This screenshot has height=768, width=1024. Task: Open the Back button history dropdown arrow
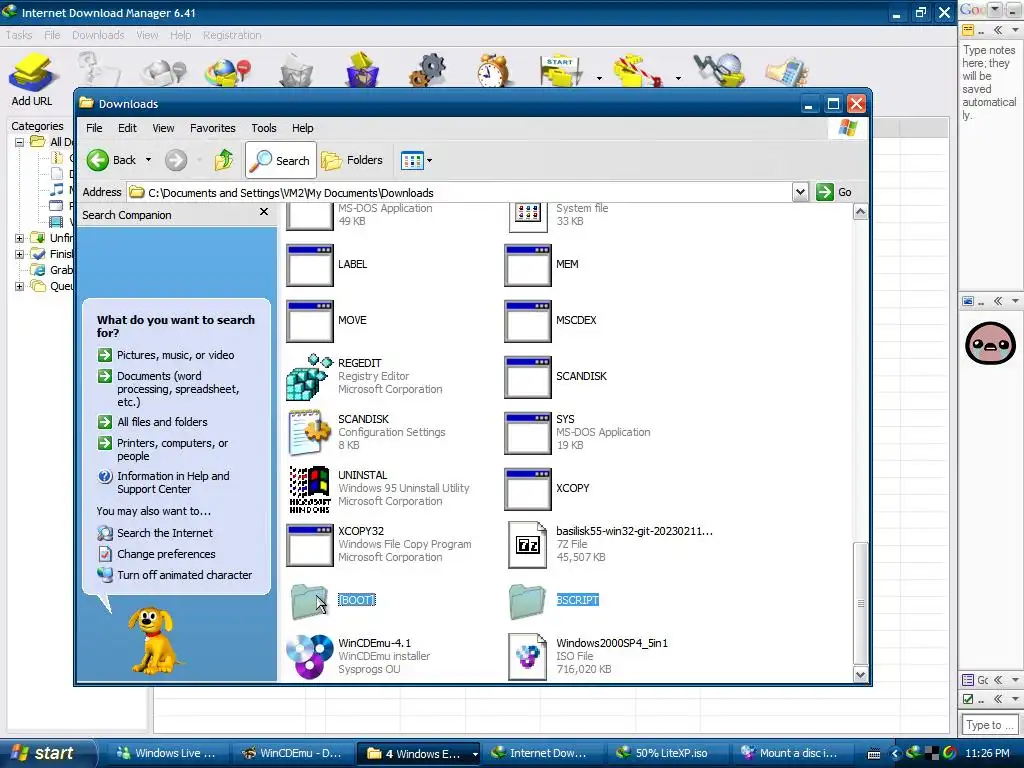pos(148,160)
